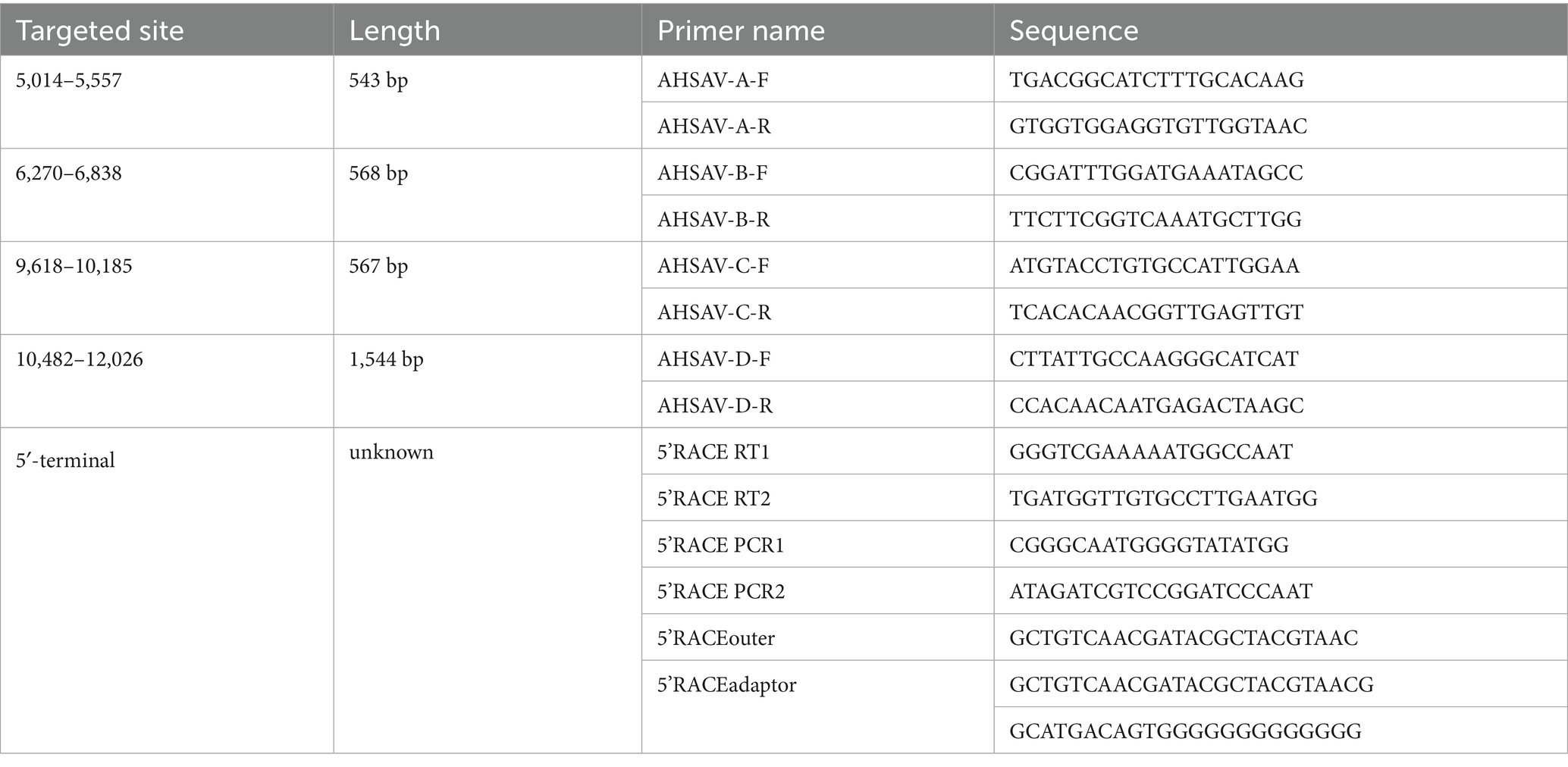Screen dimensions: 1568x767
Task: Click the 5'RACEadaptor primer cell
Action: pyautogui.click(x=817, y=707)
